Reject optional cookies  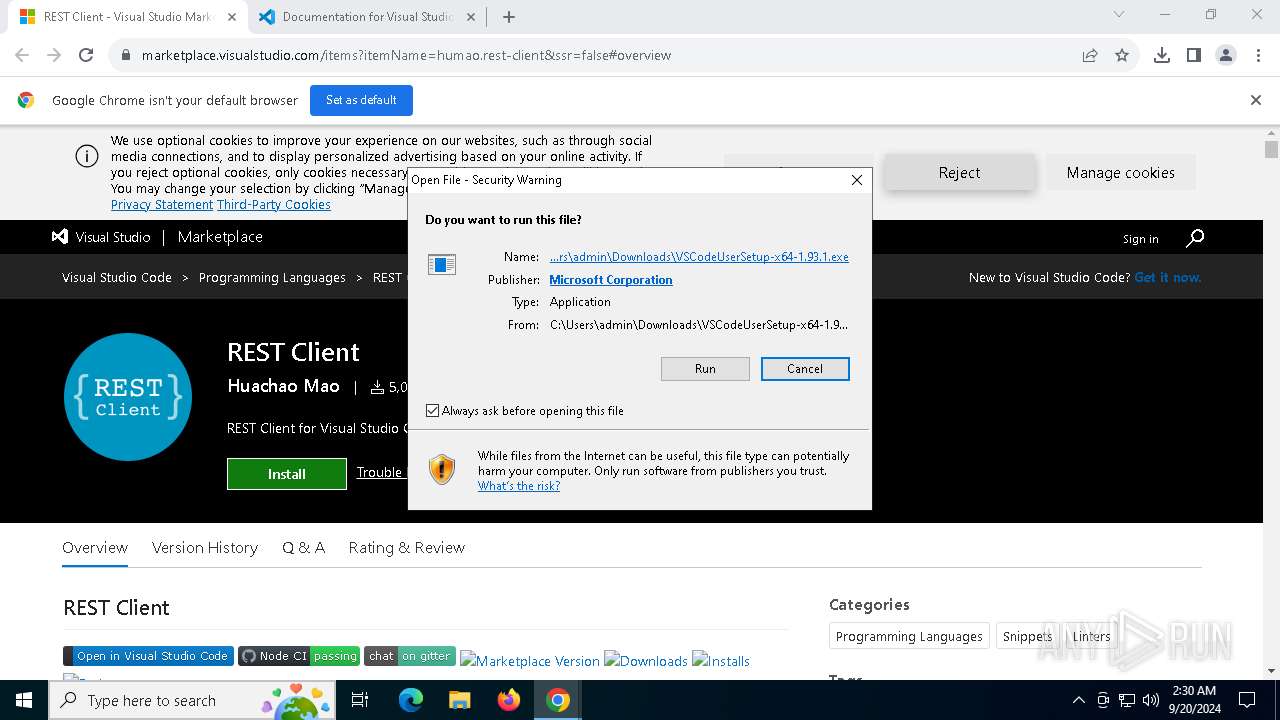(959, 173)
